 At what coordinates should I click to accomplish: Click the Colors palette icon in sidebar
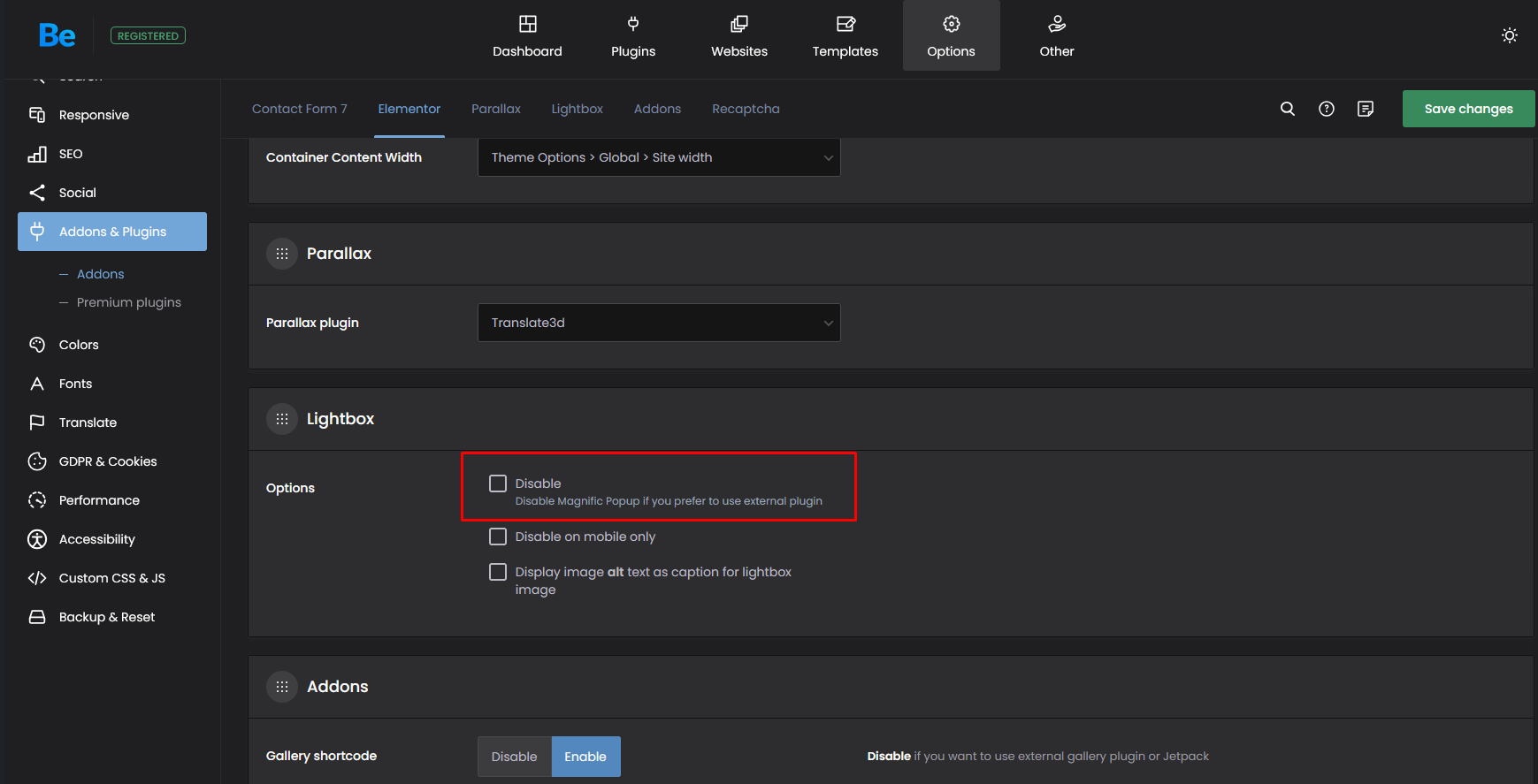pyautogui.click(x=37, y=345)
